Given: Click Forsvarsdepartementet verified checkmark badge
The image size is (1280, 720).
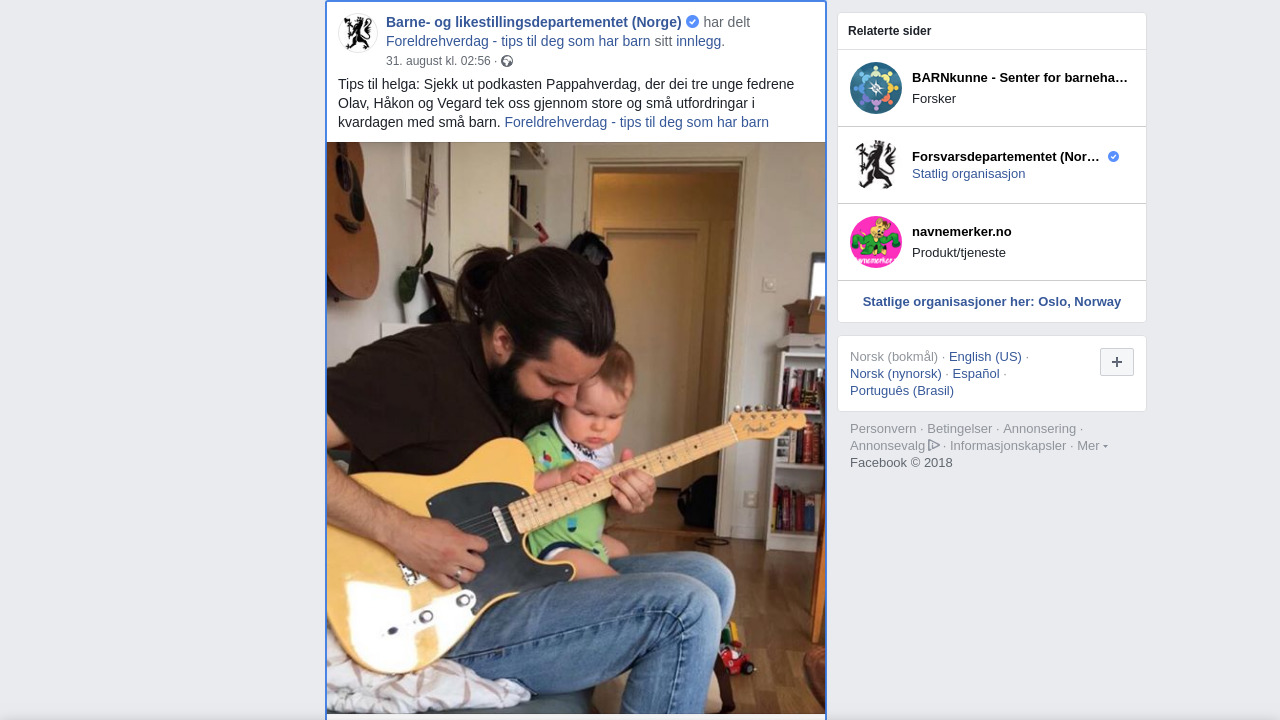Looking at the screenshot, I should [x=1113, y=157].
